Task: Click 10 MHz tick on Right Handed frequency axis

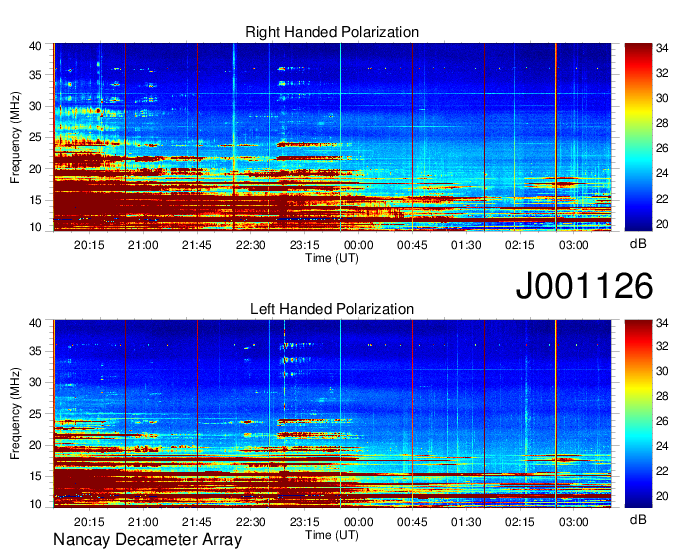Action: tap(35, 227)
